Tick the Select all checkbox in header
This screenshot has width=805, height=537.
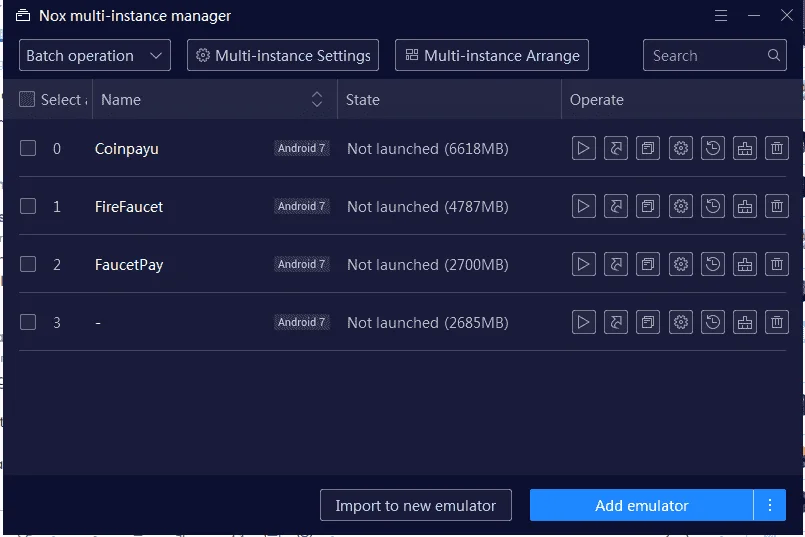pyautogui.click(x=27, y=99)
